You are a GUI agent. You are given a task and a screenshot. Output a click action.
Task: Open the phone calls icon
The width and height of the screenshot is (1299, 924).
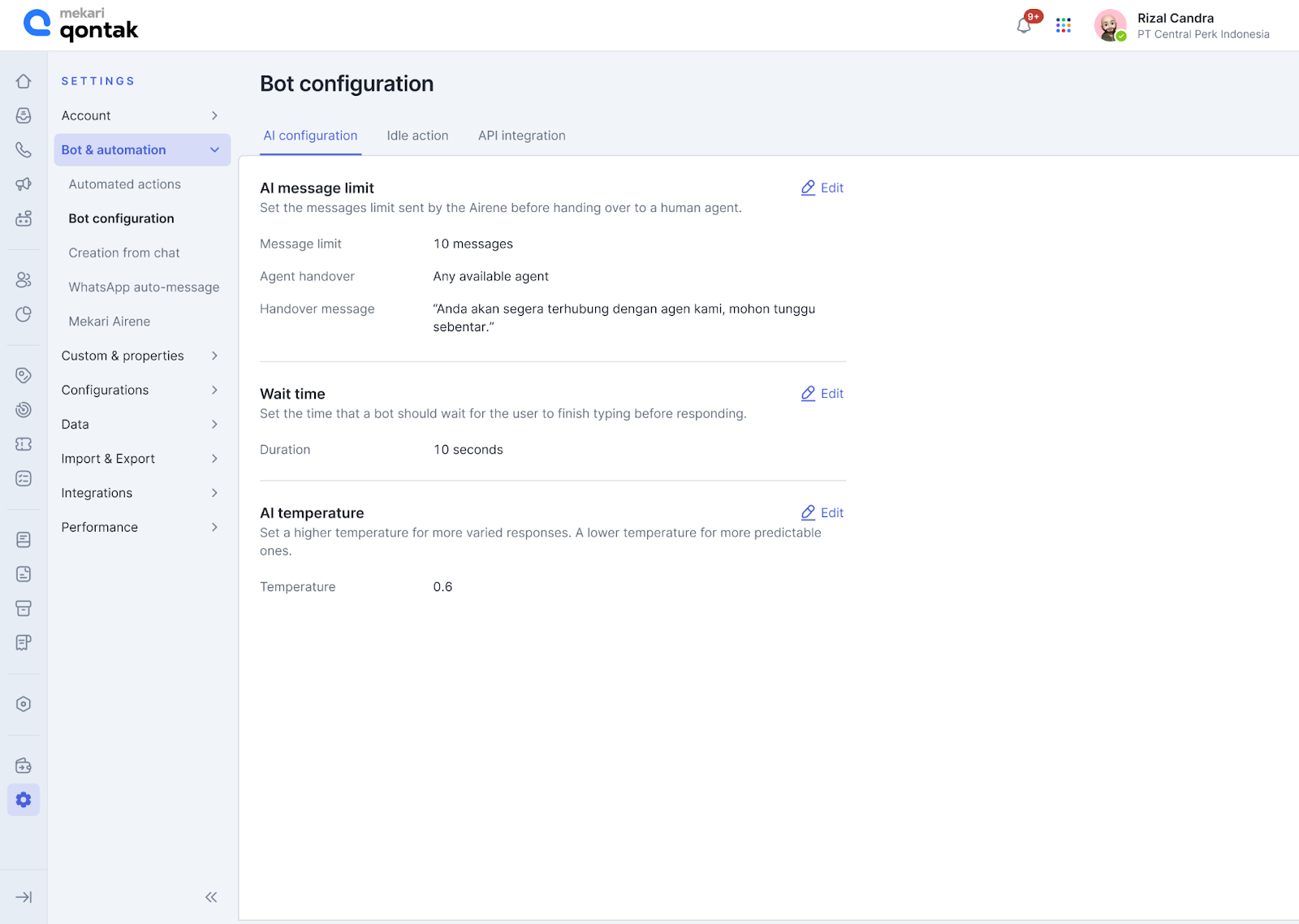click(24, 150)
